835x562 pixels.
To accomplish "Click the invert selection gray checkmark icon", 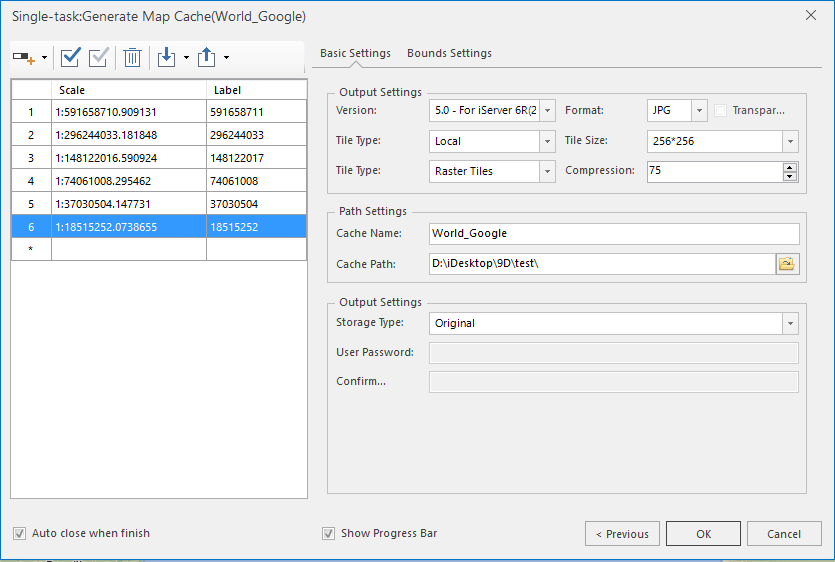I will (x=98, y=57).
